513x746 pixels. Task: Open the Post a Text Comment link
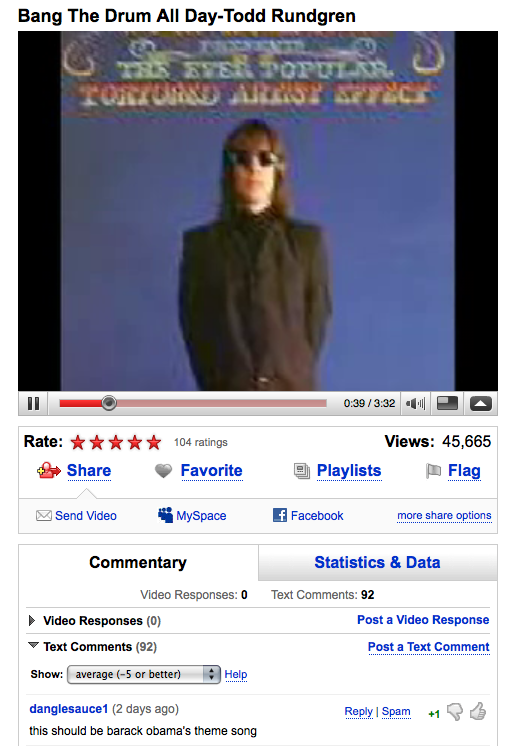[429, 647]
